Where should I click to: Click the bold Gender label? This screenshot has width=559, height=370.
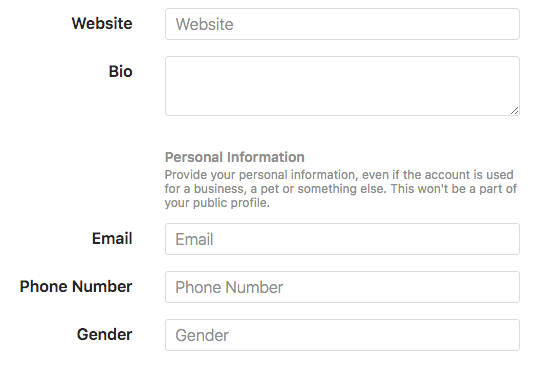(x=104, y=334)
